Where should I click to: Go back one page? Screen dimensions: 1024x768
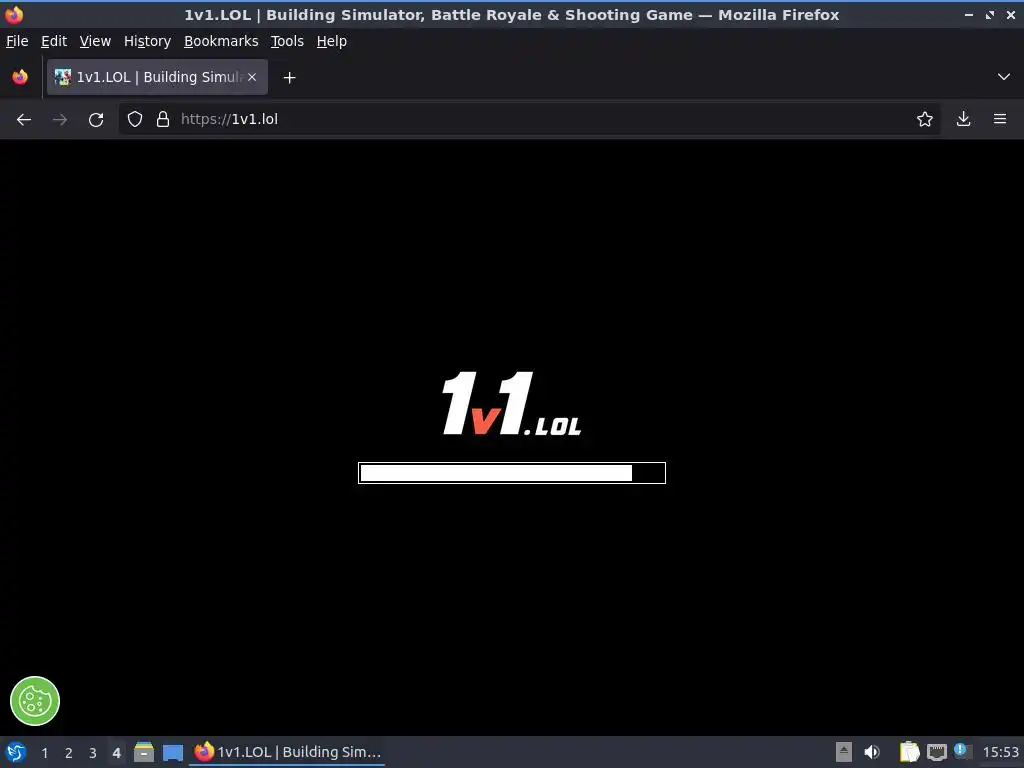[24, 120]
